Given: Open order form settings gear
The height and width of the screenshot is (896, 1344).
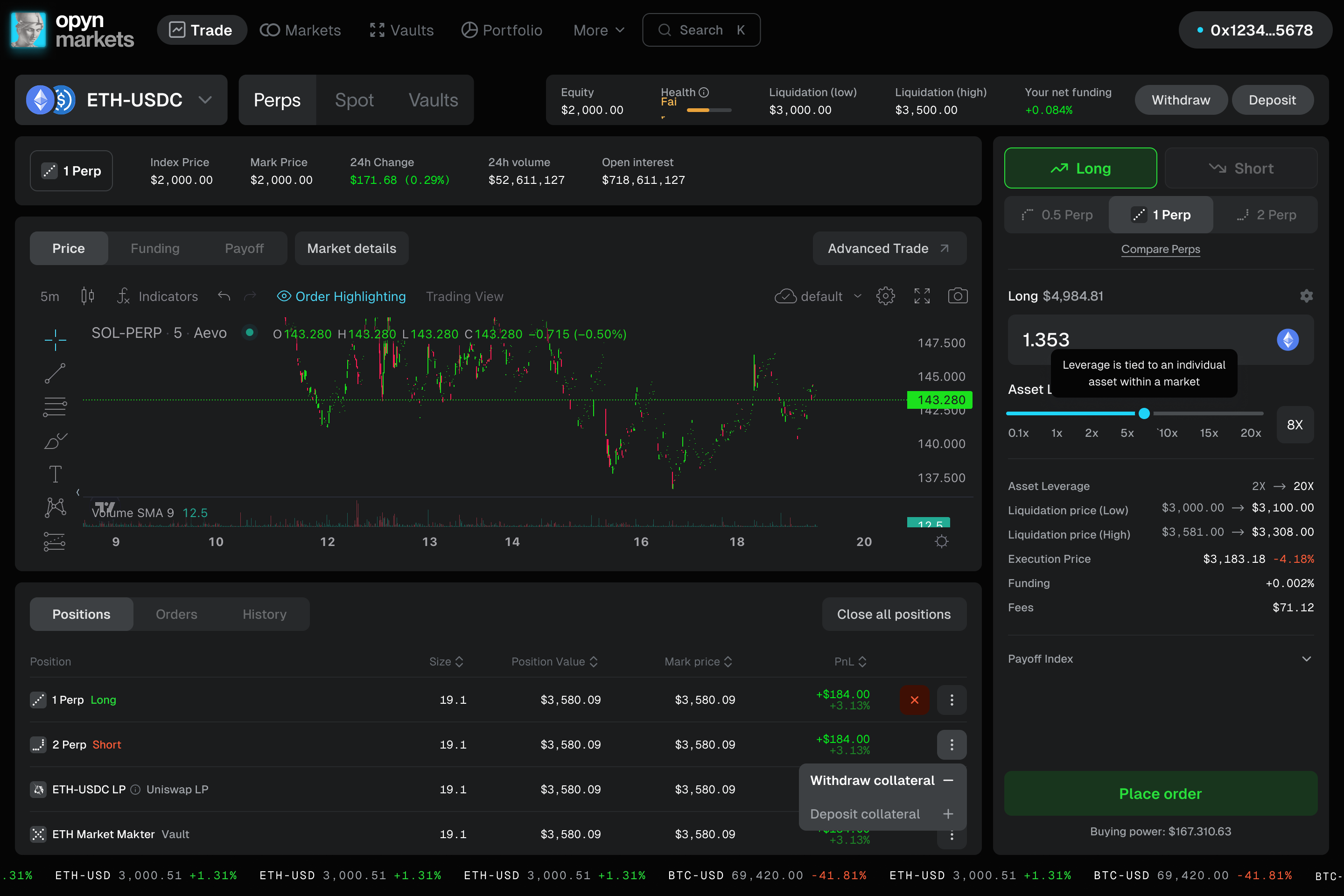Looking at the screenshot, I should pyautogui.click(x=1306, y=296).
